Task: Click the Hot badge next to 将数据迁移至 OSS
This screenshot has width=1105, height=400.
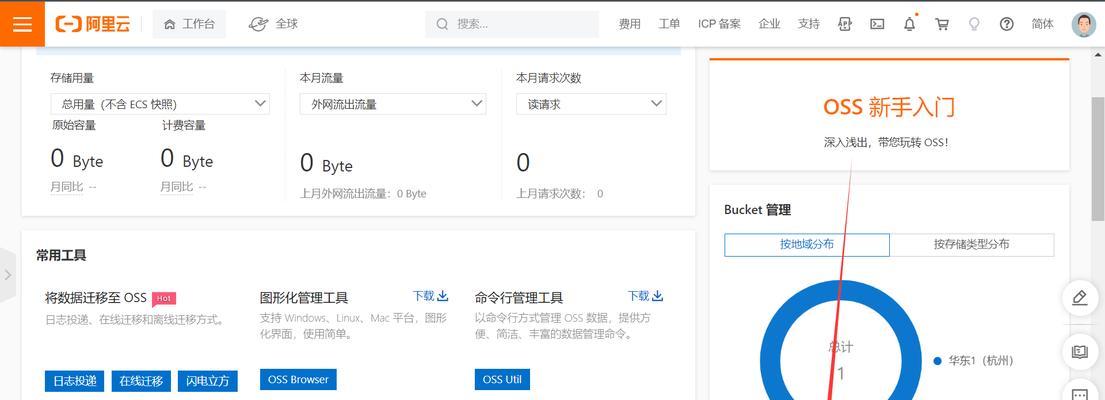Action: pyautogui.click(x=163, y=299)
